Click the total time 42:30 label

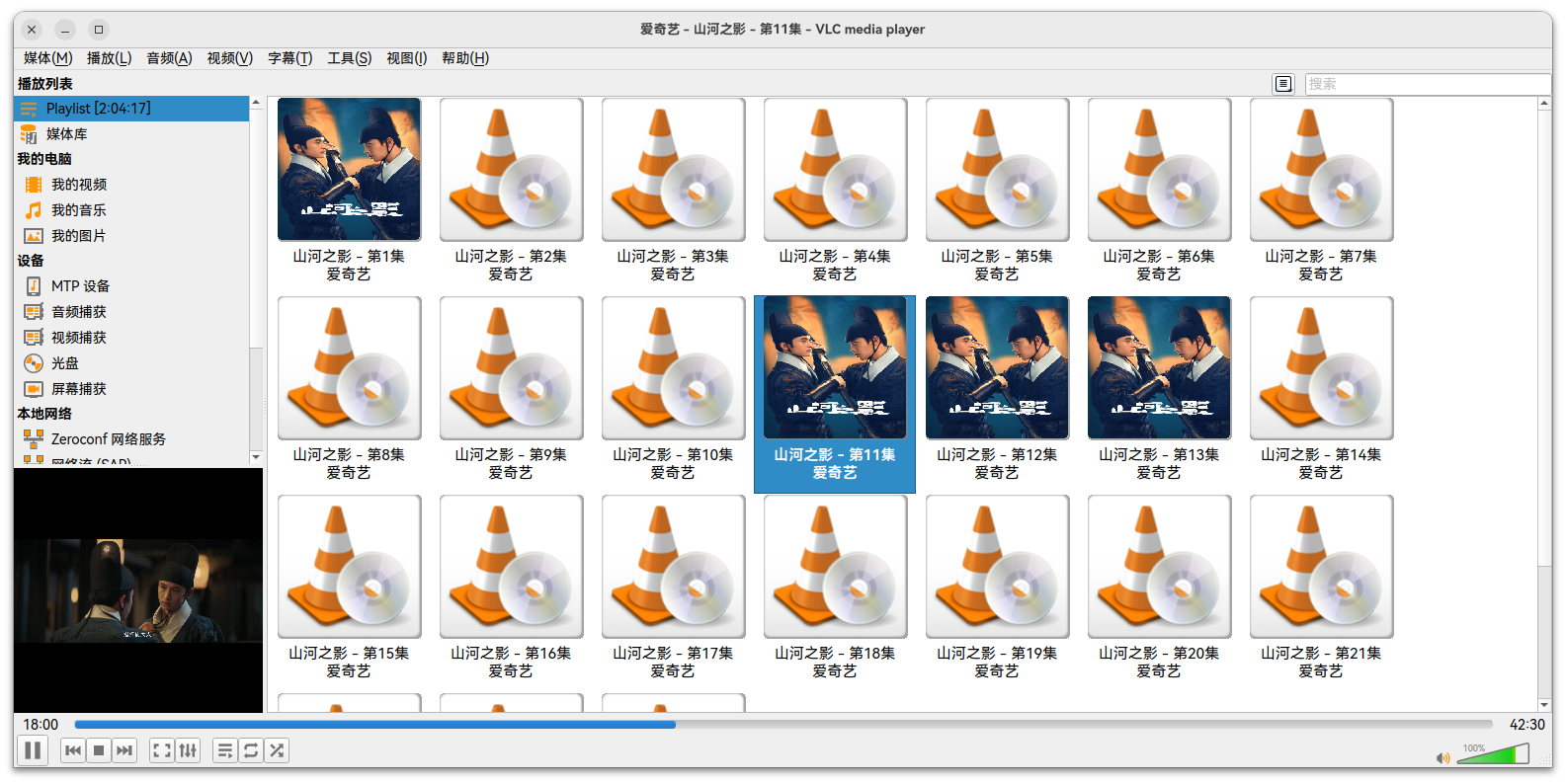[1526, 725]
